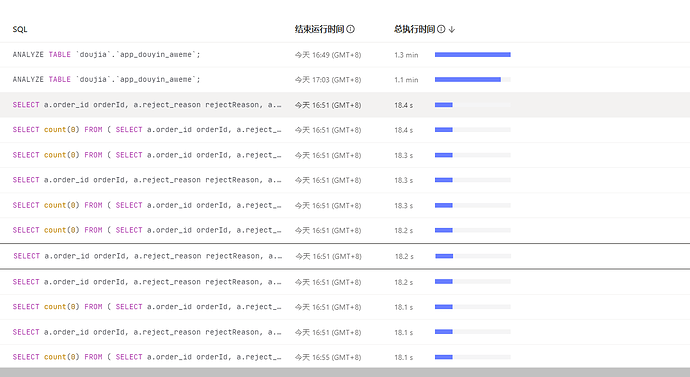
Task: Open the SELECT count(0) statement taking 18.2 s
Action: coord(147,230)
